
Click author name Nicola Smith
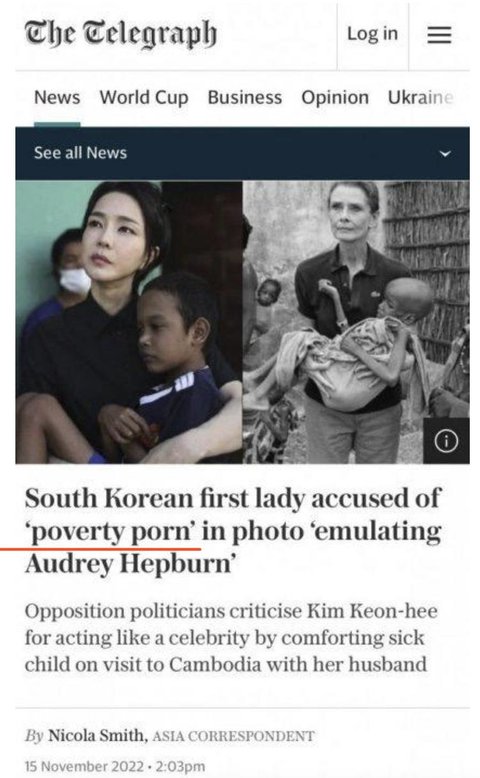click(98, 735)
